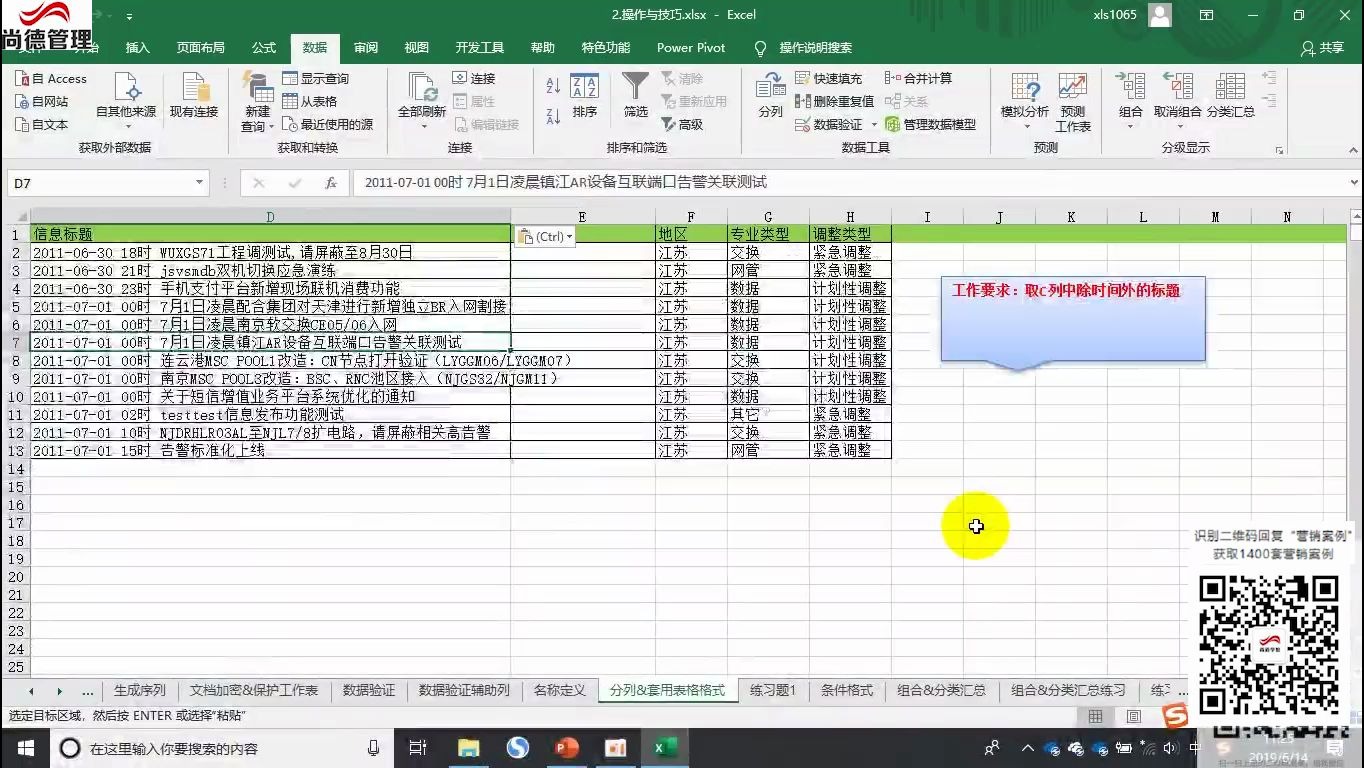
Task: Open advanced filter (高级)
Action: pyautogui.click(x=683, y=125)
